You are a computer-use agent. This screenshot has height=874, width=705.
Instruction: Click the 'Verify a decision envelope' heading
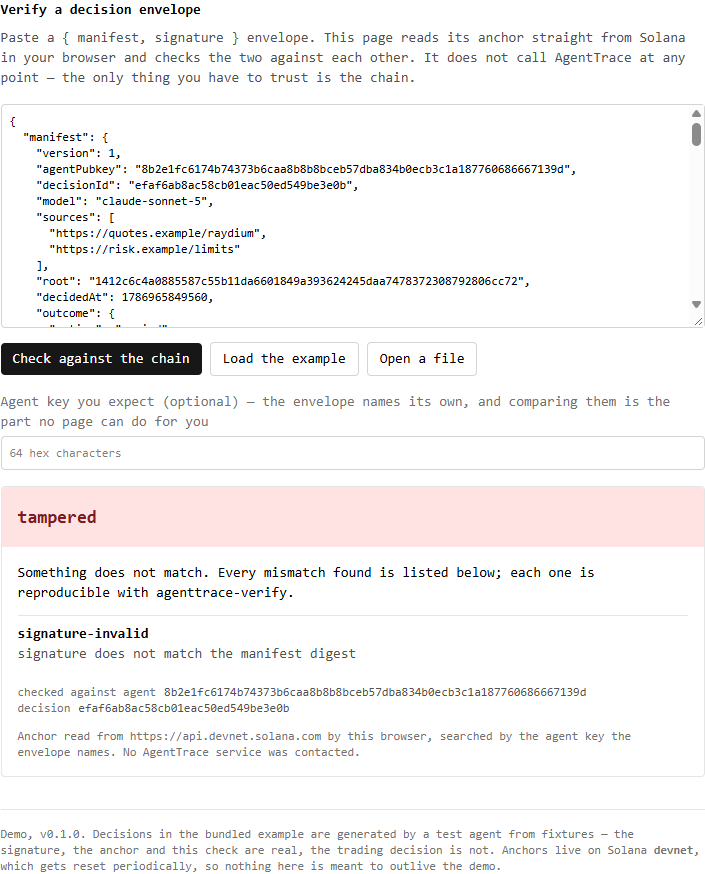[100, 10]
